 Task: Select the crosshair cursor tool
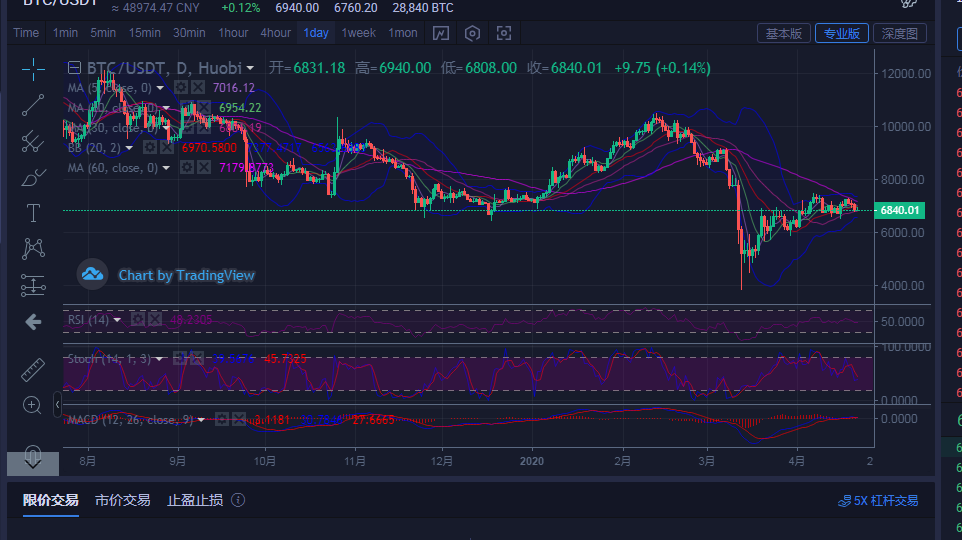pyautogui.click(x=33, y=69)
